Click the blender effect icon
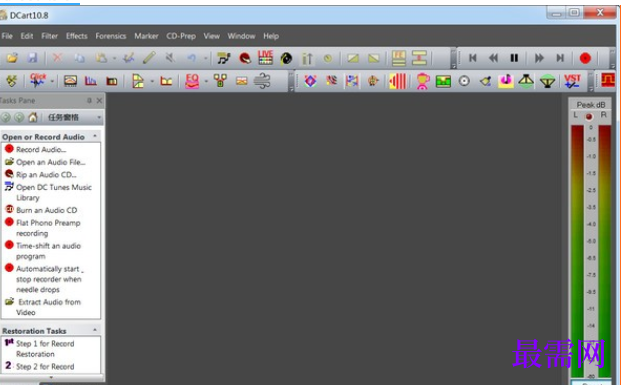This screenshot has height=385, width=624. click(422, 81)
